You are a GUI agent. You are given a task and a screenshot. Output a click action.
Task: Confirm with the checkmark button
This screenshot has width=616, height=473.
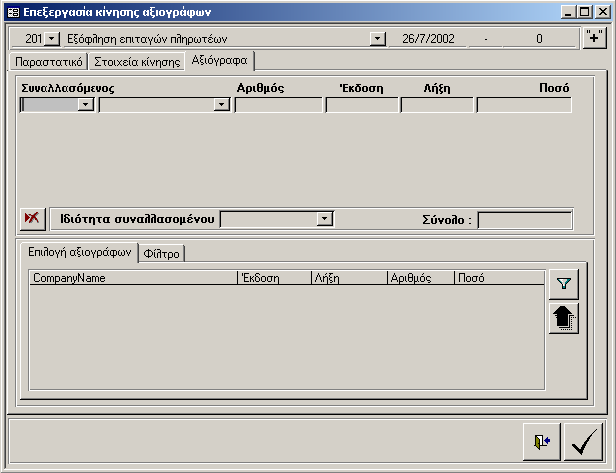pyautogui.click(x=581, y=441)
